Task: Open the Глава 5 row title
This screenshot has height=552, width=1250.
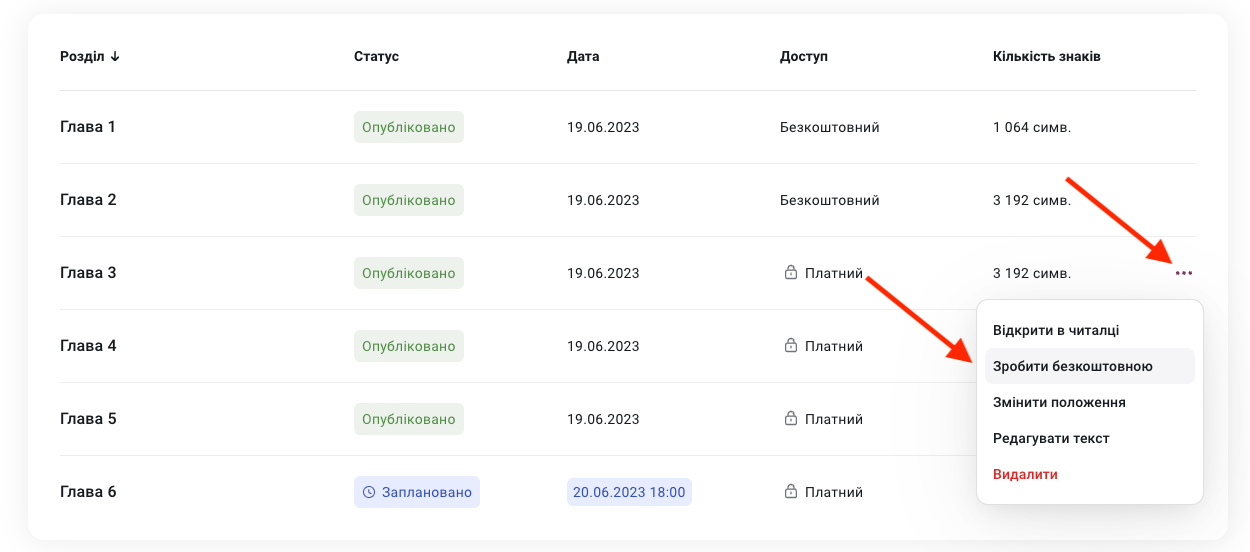Action: 88,419
